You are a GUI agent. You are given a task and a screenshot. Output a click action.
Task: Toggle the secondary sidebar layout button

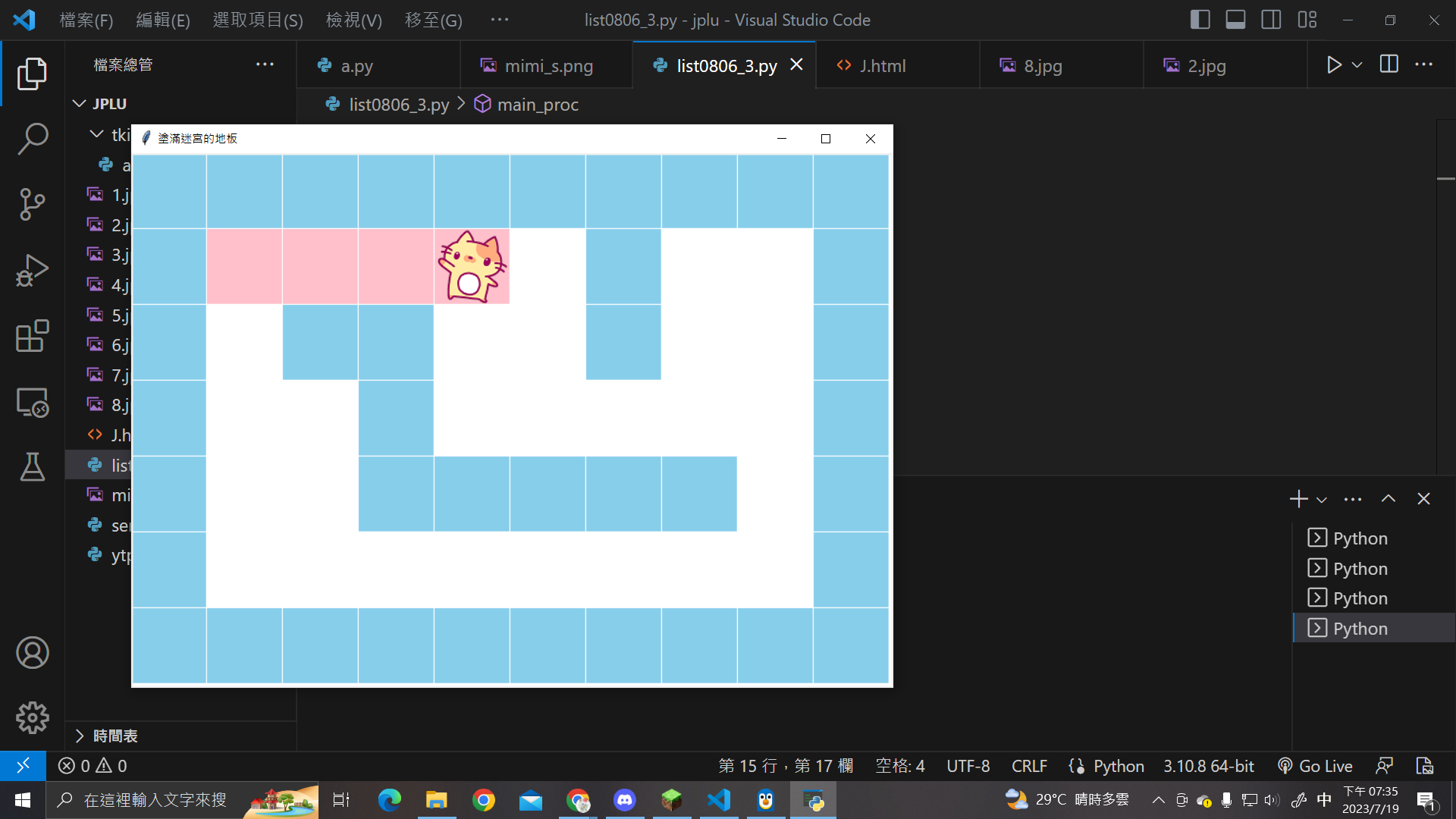click(x=1271, y=20)
